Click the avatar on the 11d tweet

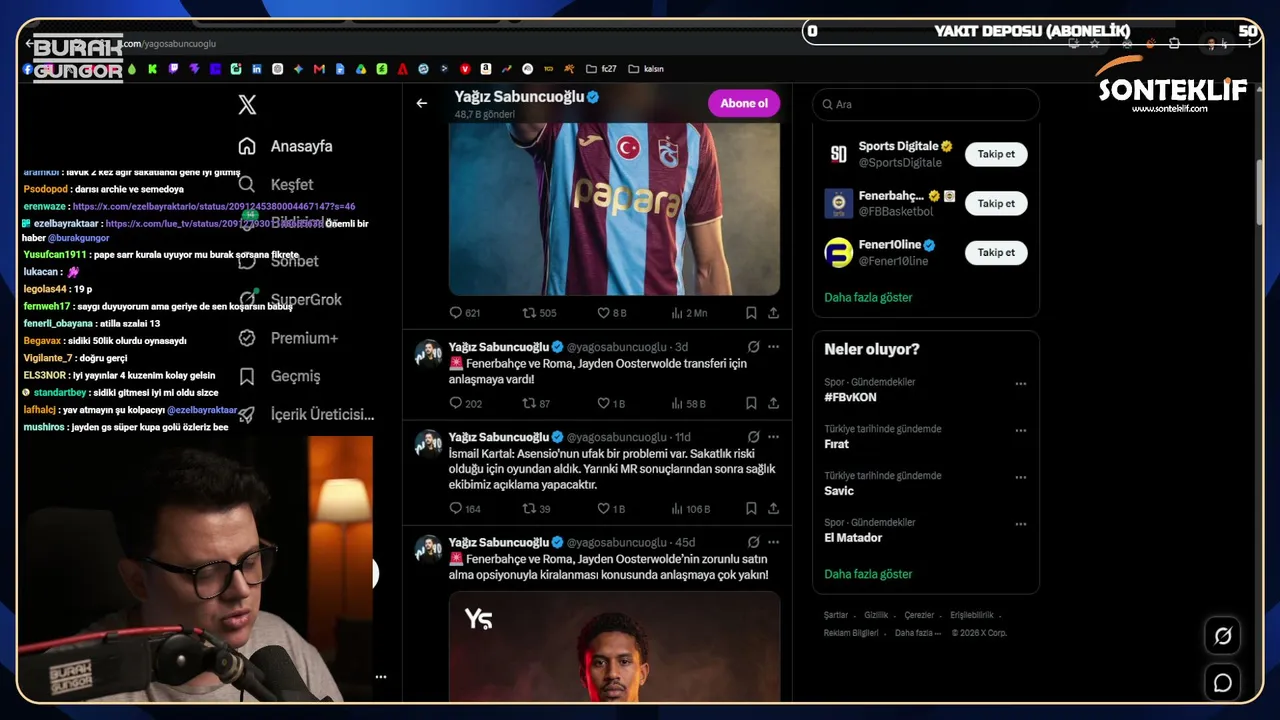point(428,444)
